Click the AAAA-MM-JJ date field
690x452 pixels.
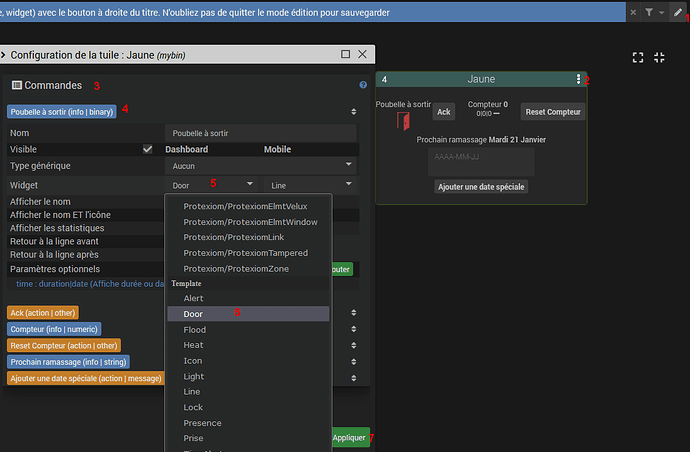coord(481,162)
